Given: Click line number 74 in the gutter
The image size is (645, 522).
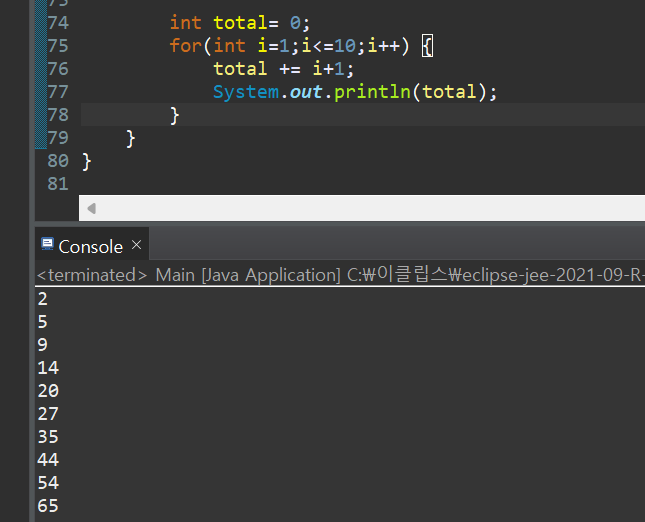Looking at the screenshot, I should click(58, 22).
